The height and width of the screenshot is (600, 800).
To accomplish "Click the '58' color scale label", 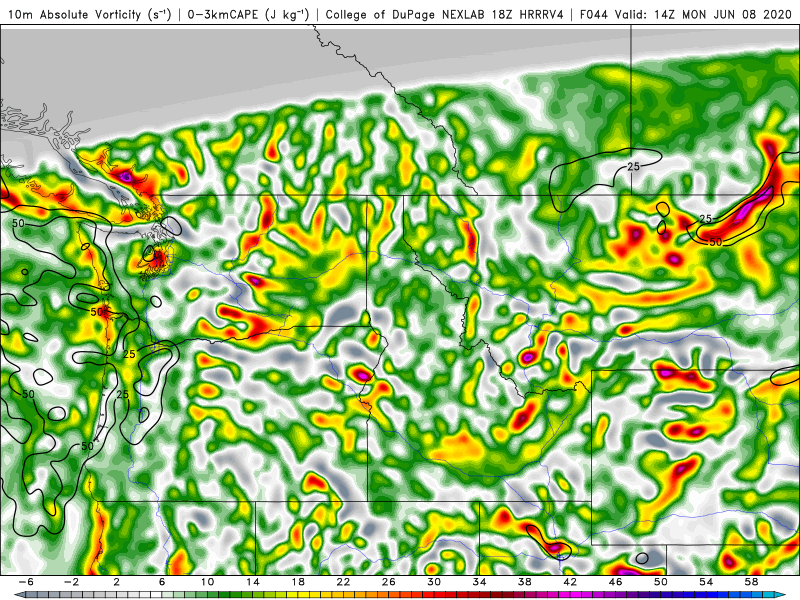I will tap(751, 582).
